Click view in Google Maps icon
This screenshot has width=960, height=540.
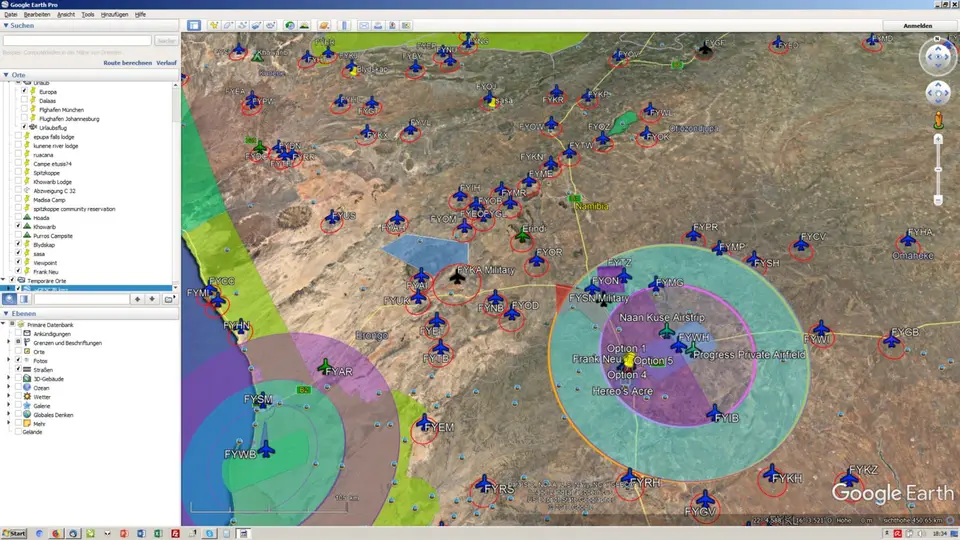pos(406,25)
